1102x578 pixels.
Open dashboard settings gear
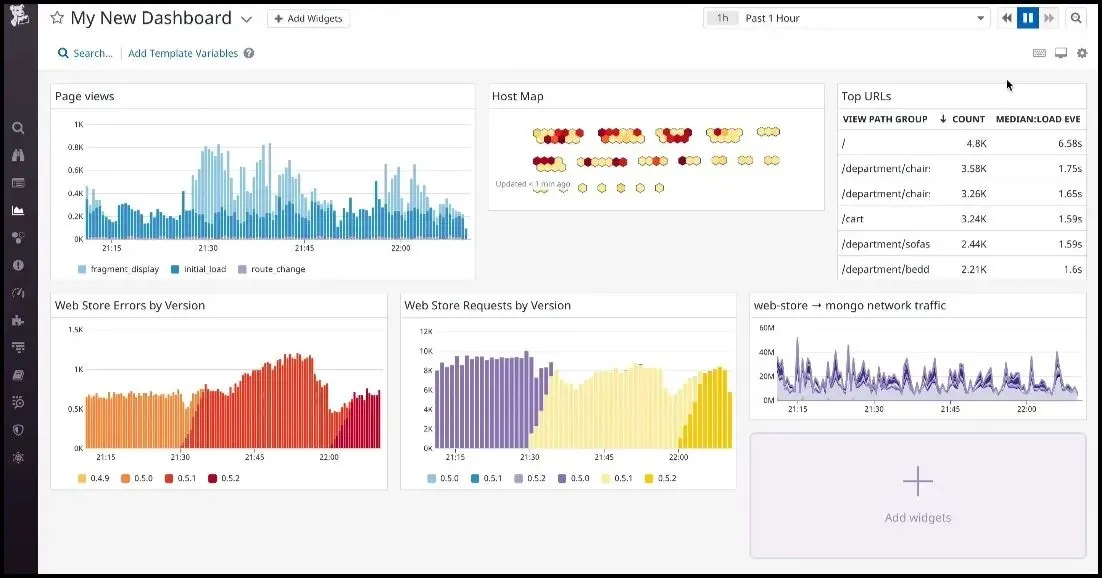[1082, 53]
